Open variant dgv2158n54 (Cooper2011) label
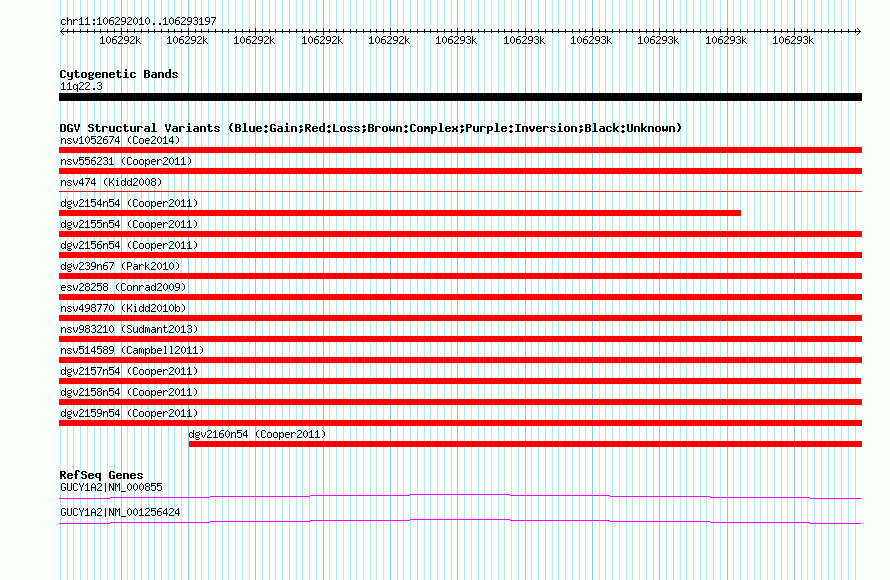This screenshot has width=890, height=580. point(129,392)
